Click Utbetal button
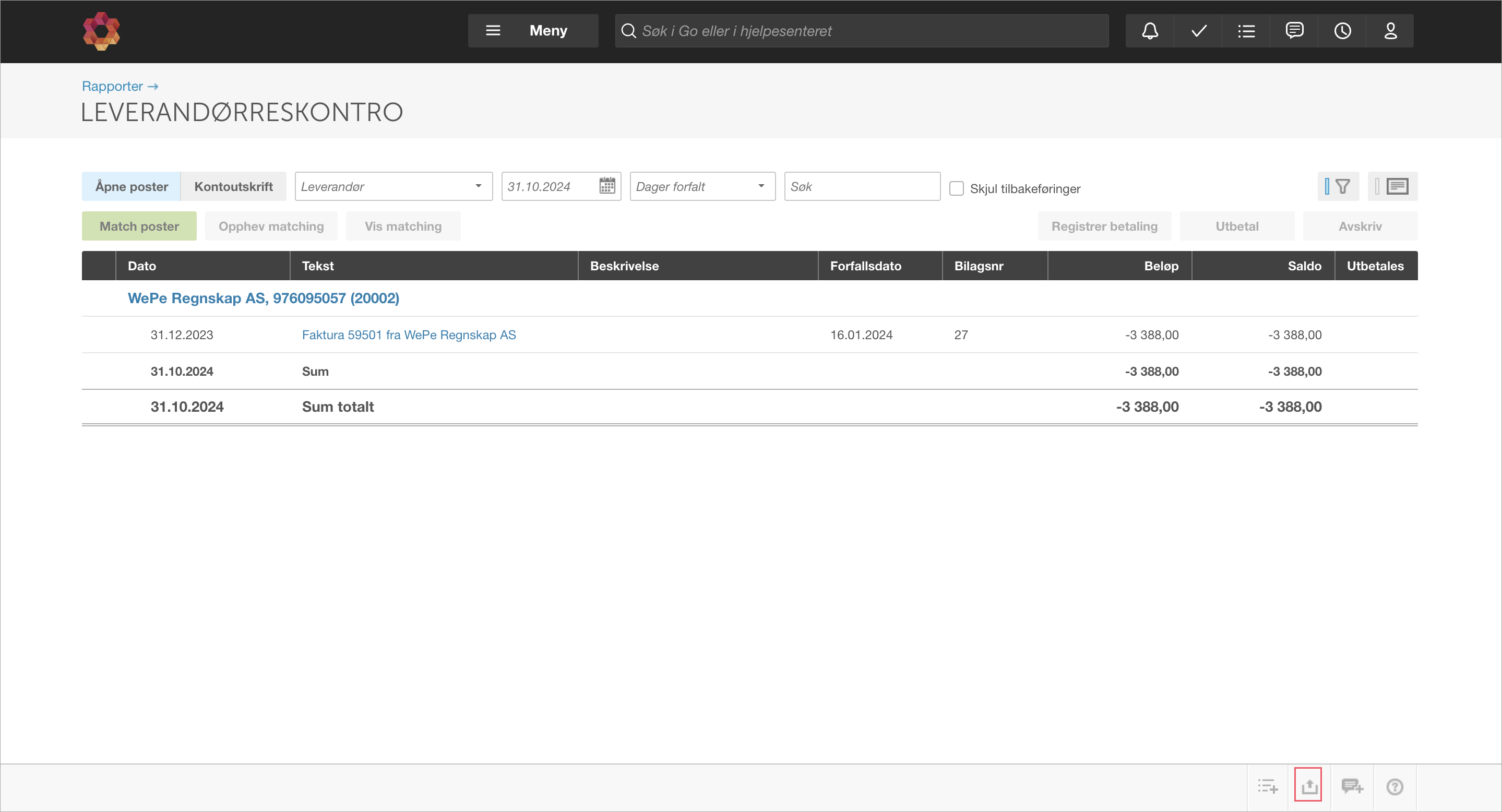1502x812 pixels. pos(1237,226)
